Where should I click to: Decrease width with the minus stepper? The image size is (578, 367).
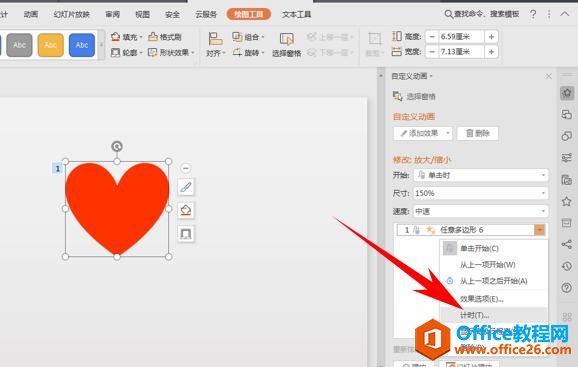point(432,52)
